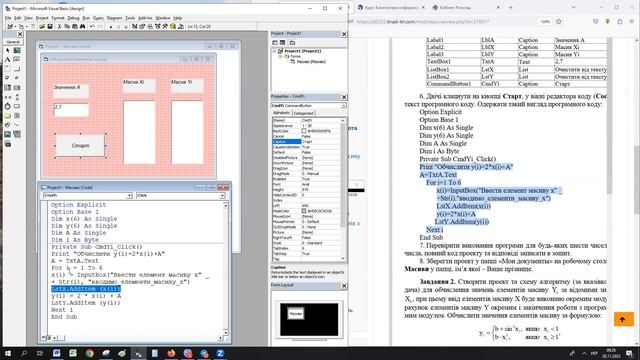Select the Frame control in the toolbox
Viewport: 640px width, 360px height.
tap(7, 69)
